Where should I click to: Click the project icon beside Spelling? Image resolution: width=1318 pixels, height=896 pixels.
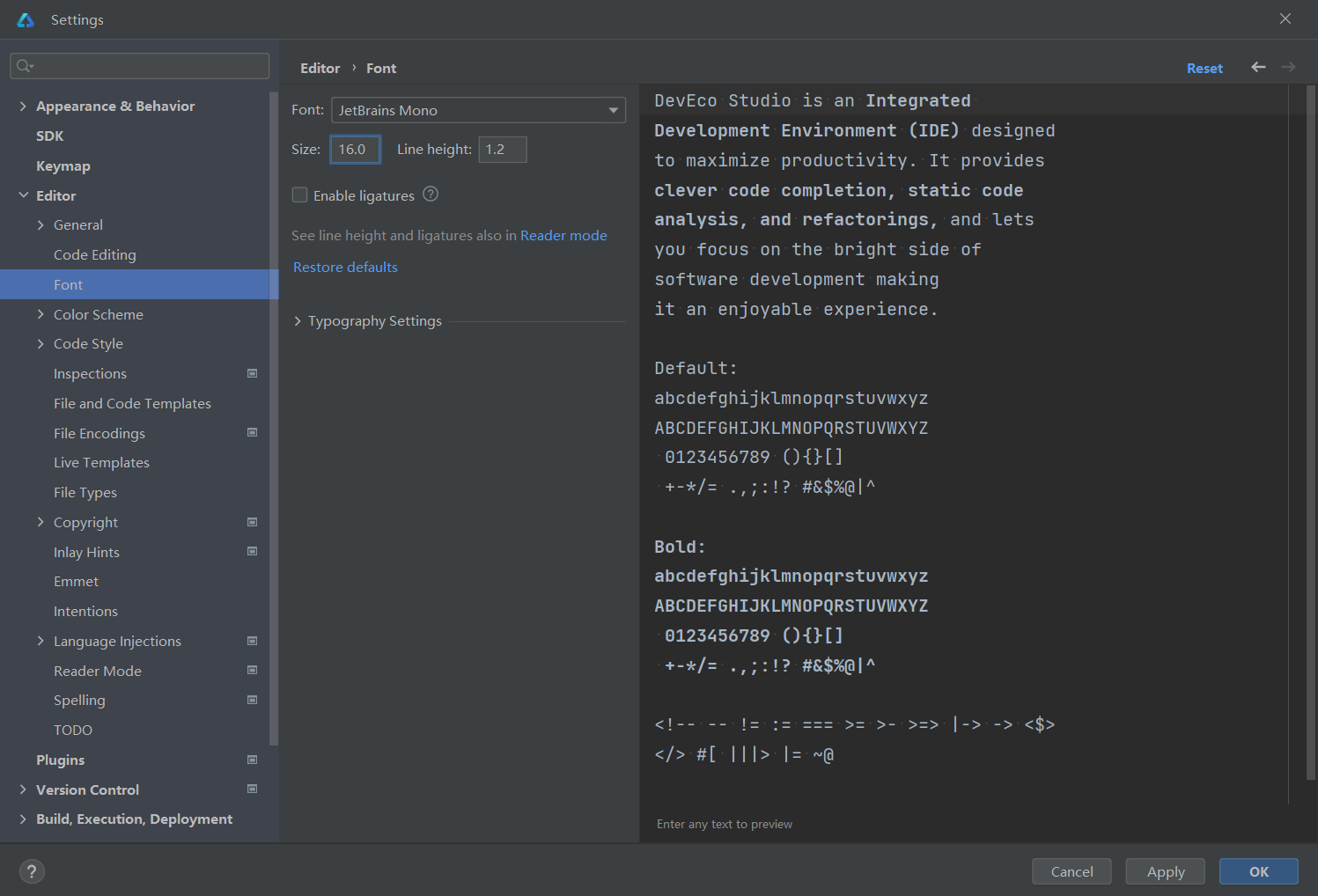point(253,701)
